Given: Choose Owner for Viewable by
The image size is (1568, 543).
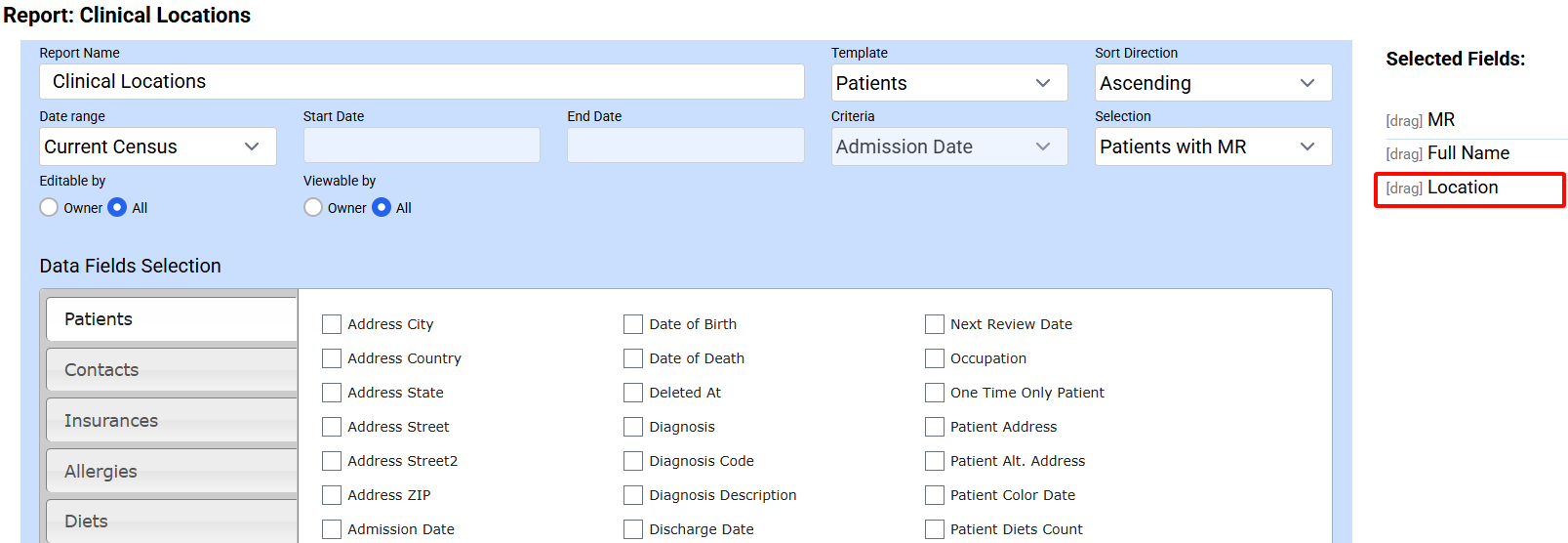Looking at the screenshot, I should (313, 207).
